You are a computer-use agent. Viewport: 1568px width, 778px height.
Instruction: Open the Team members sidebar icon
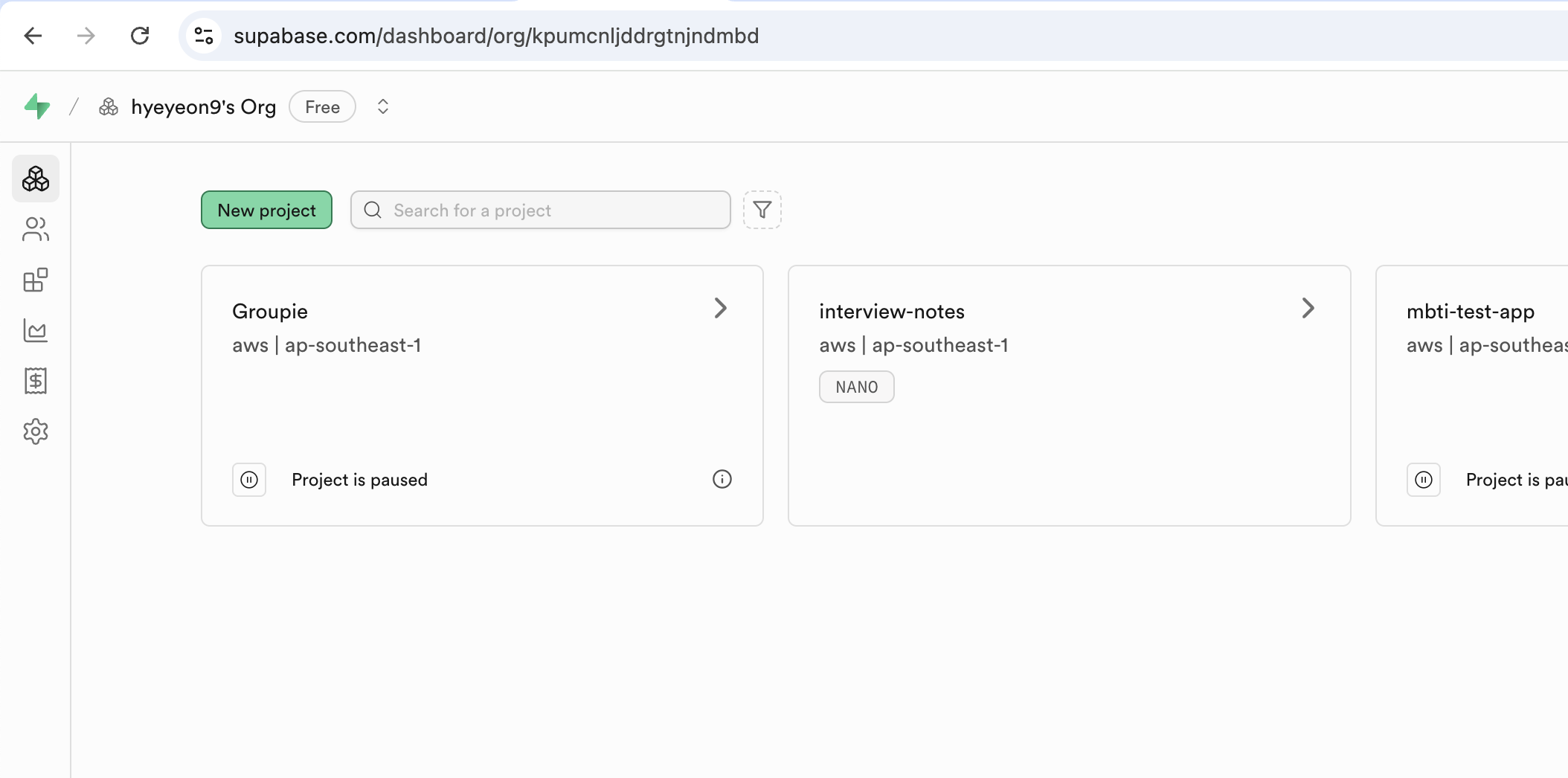(36, 229)
